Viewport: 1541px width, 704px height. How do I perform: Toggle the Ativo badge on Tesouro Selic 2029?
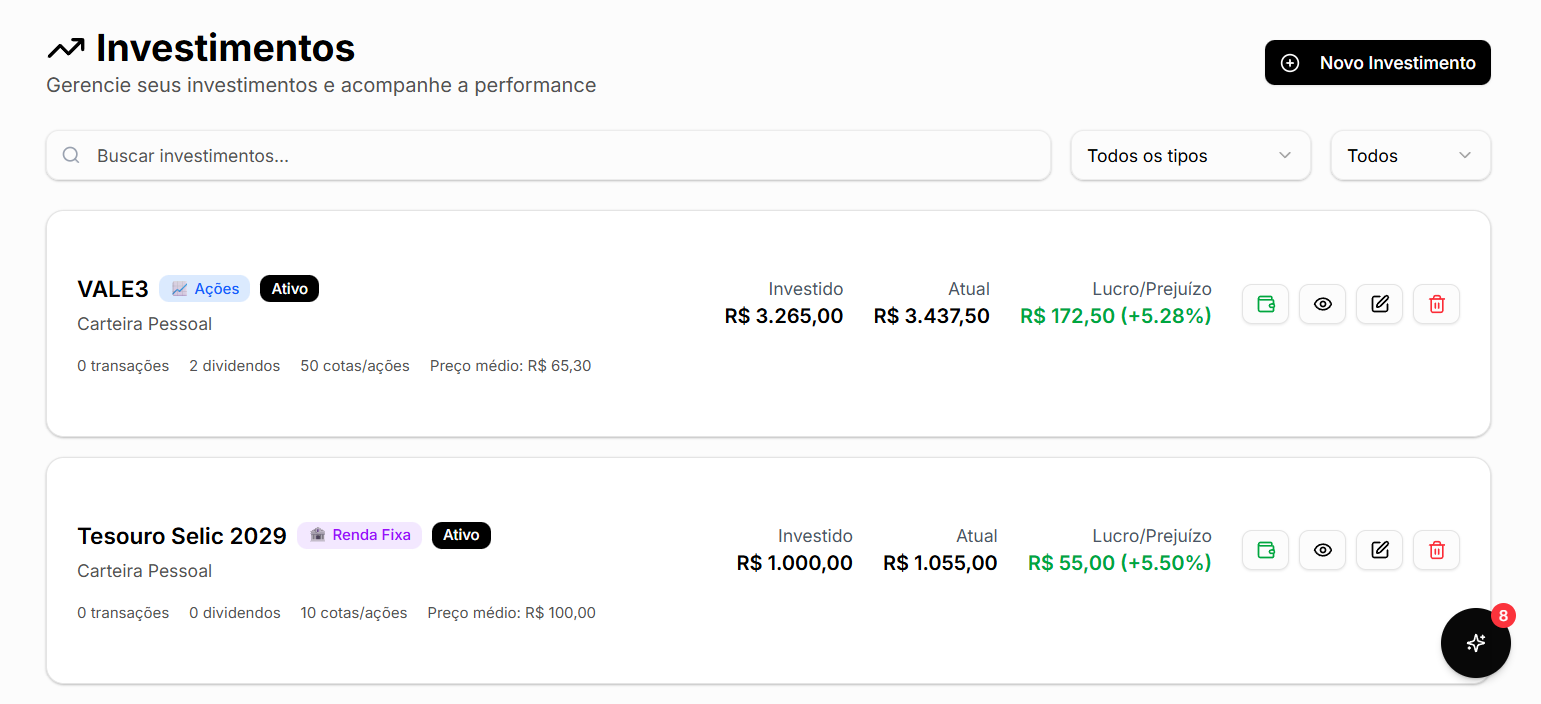click(x=461, y=535)
